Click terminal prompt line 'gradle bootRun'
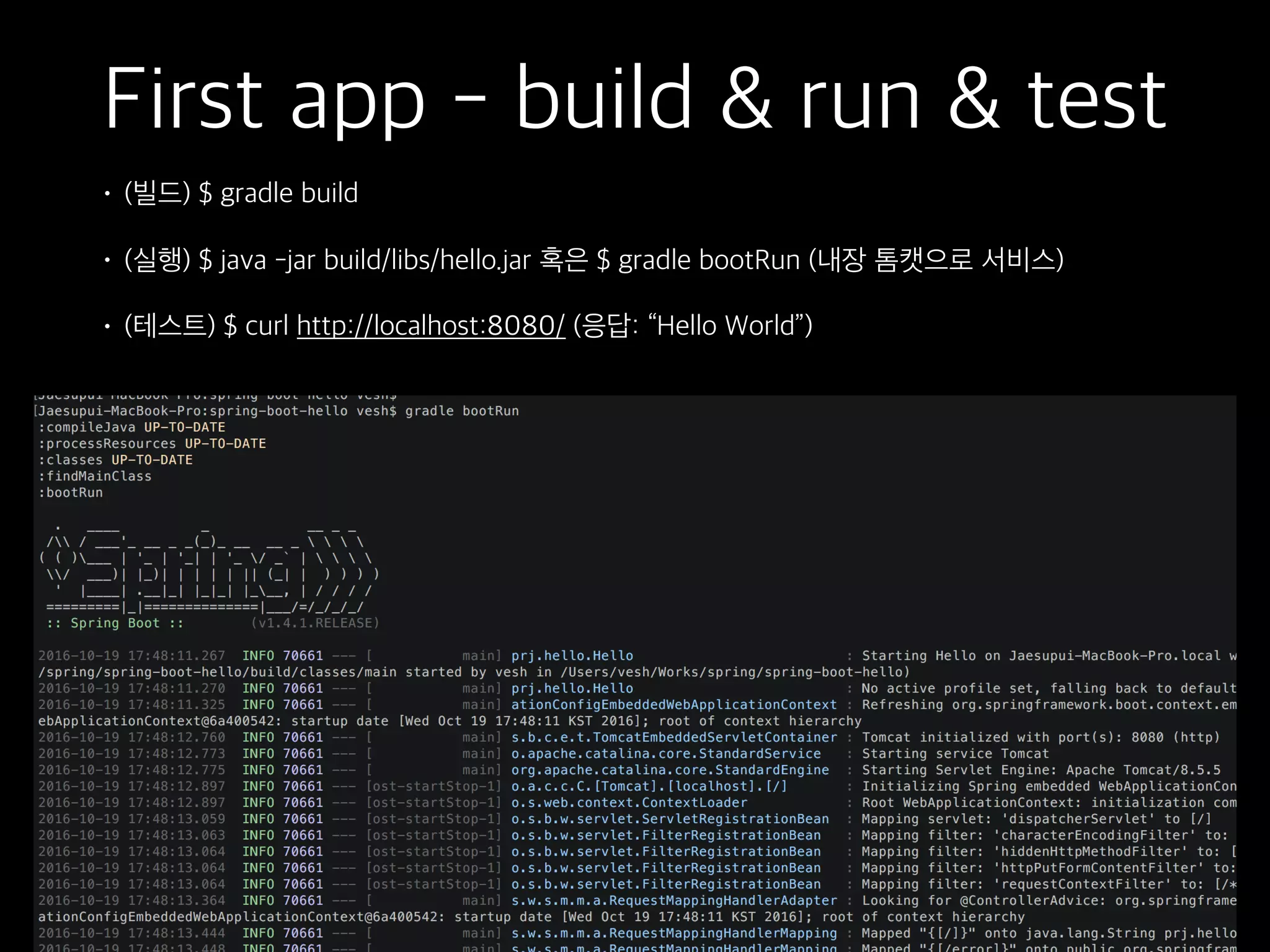Screen dimensions: 1270x952 pyautogui.click(x=461, y=411)
